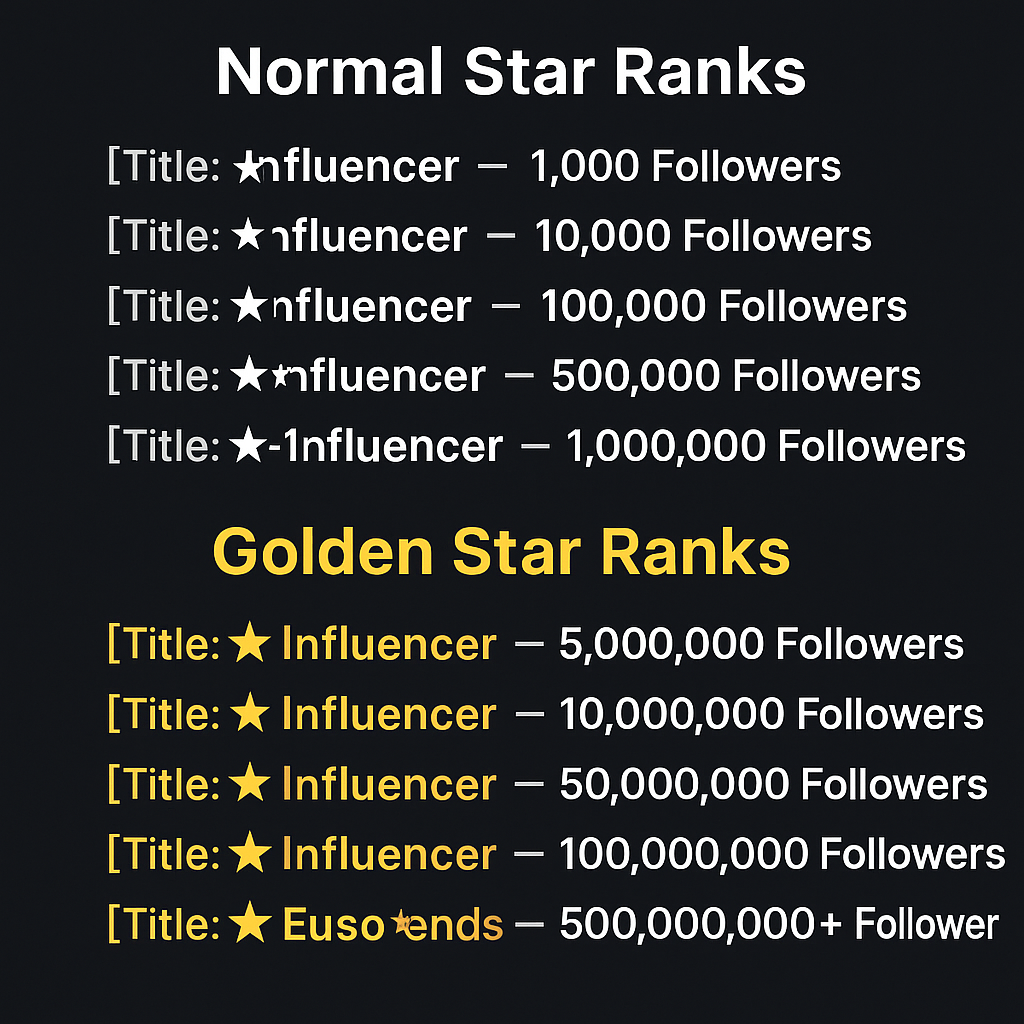The image size is (1024, 1024).
Task: Click the gold star beside 100,000,000 Followers
Action: point(250,853)
